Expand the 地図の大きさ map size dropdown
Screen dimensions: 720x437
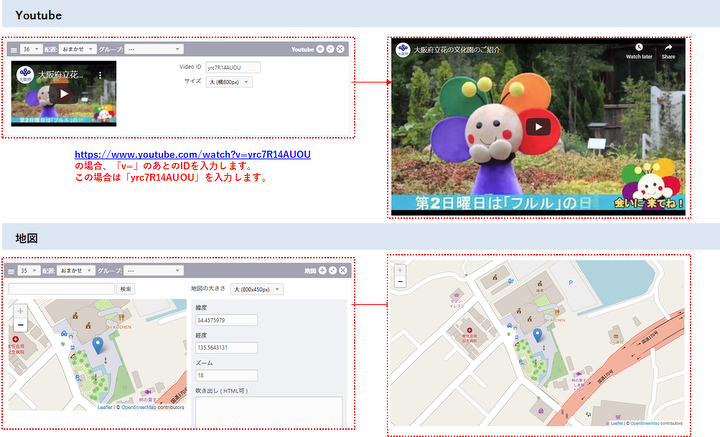[x=257, y=289]
